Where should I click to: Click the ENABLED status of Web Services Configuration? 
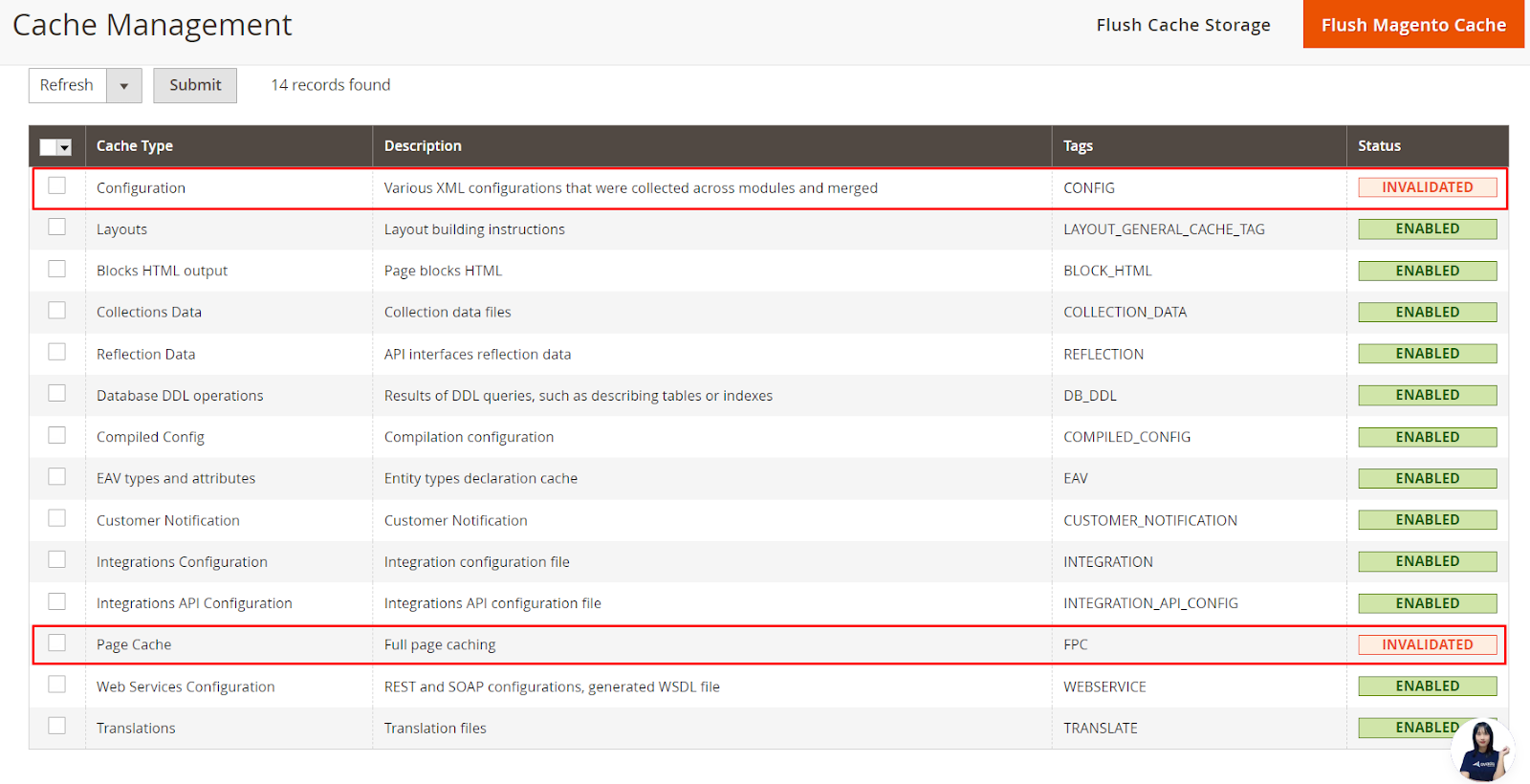click(1428, 686)
